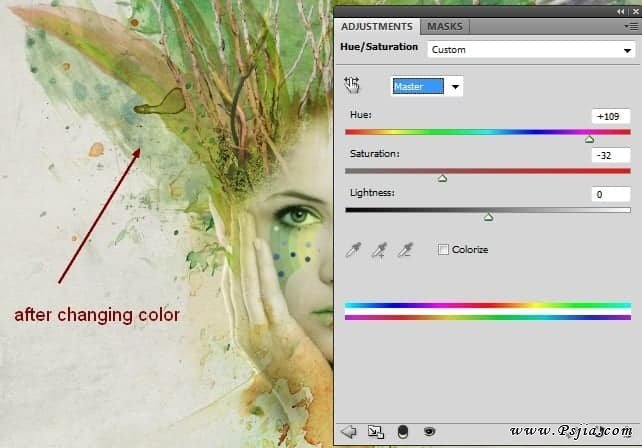Image resolution: width=642 pixels, height=448 pixels.
Task: Click the Saturation slider handle
Action: [x=442, y=178]
